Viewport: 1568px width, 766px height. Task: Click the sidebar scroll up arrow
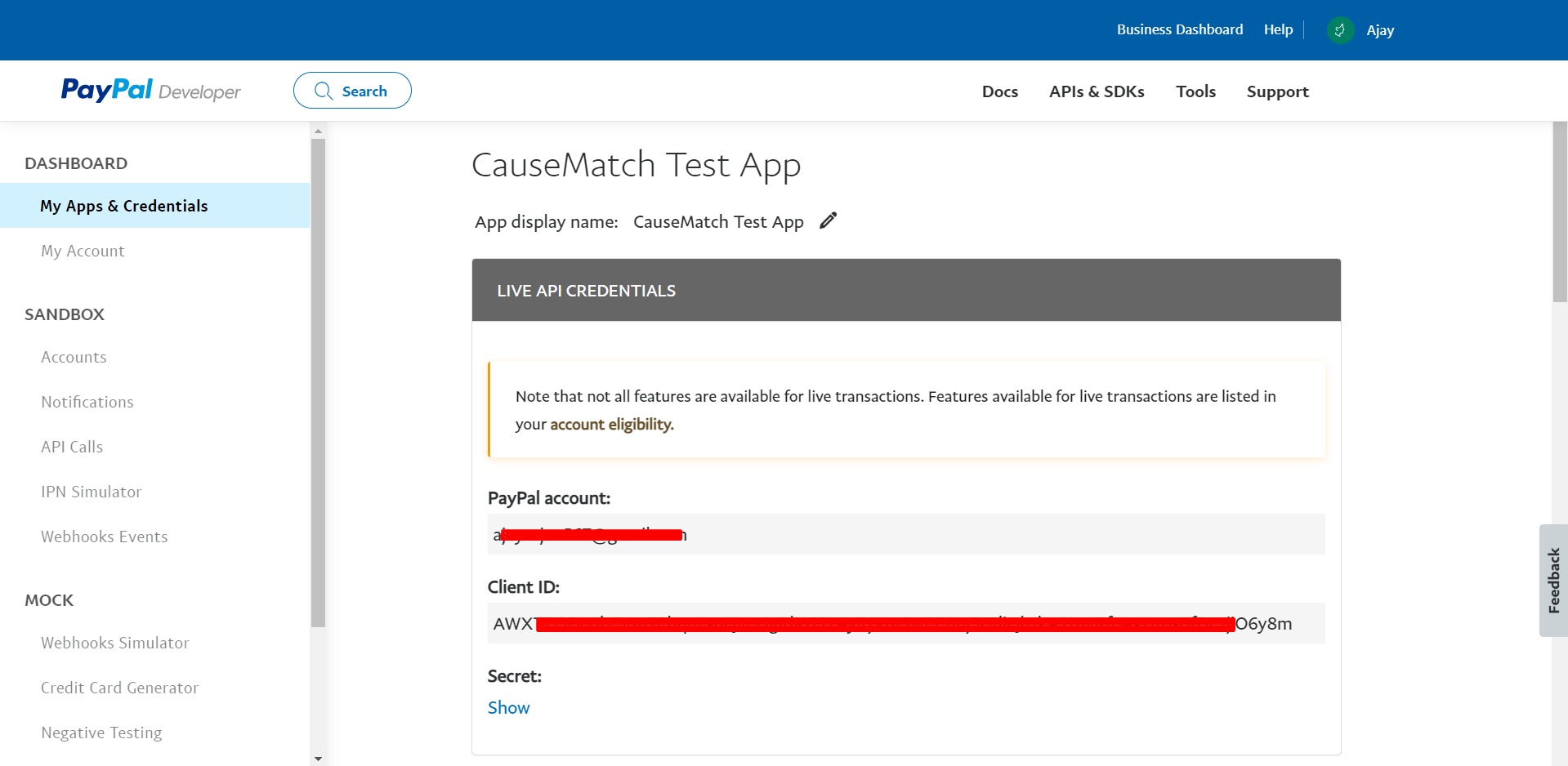(318, 131)
